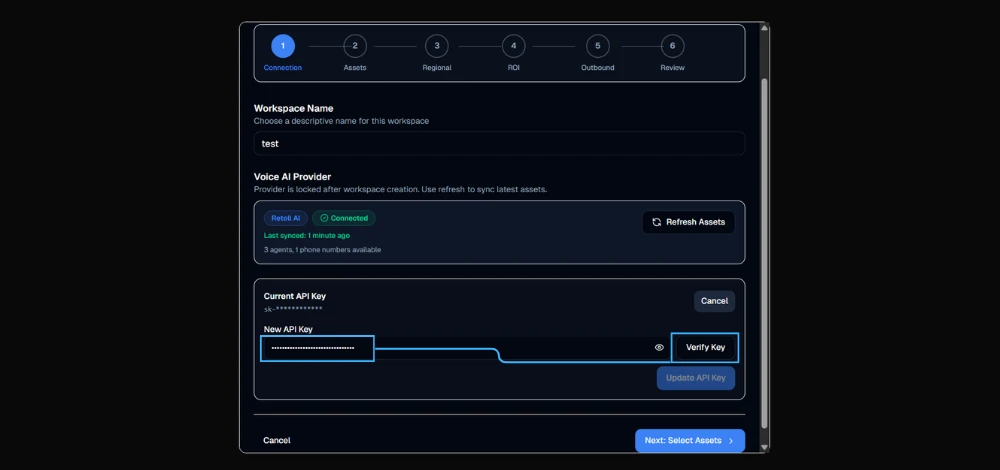Click the 'Workspace Name' heading
This screenshot has width=1000, height=470.
pos(293,108)
